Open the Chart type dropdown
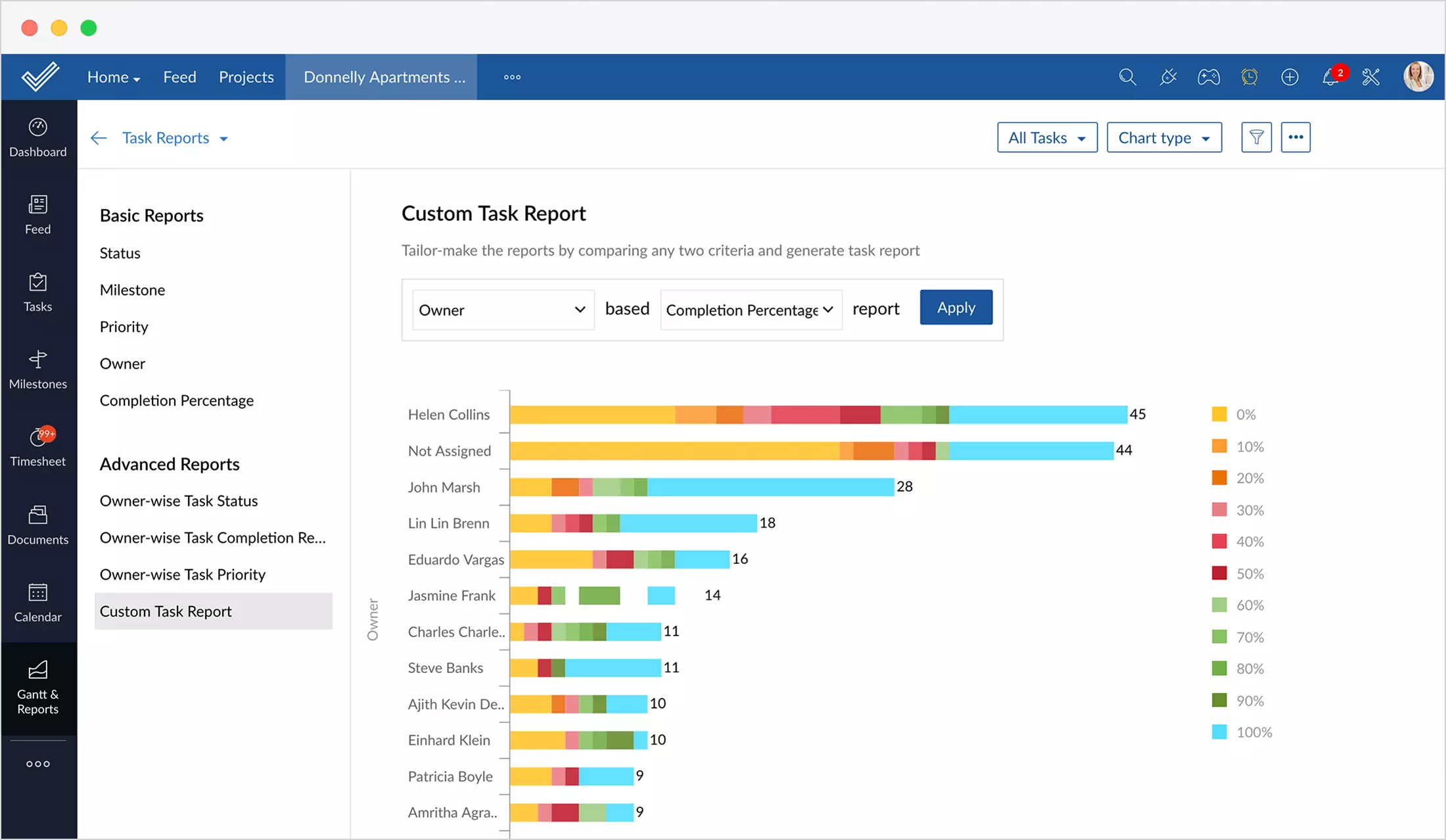The height and width of the screenshot is (840, 1446). (x=1163, y=137)
